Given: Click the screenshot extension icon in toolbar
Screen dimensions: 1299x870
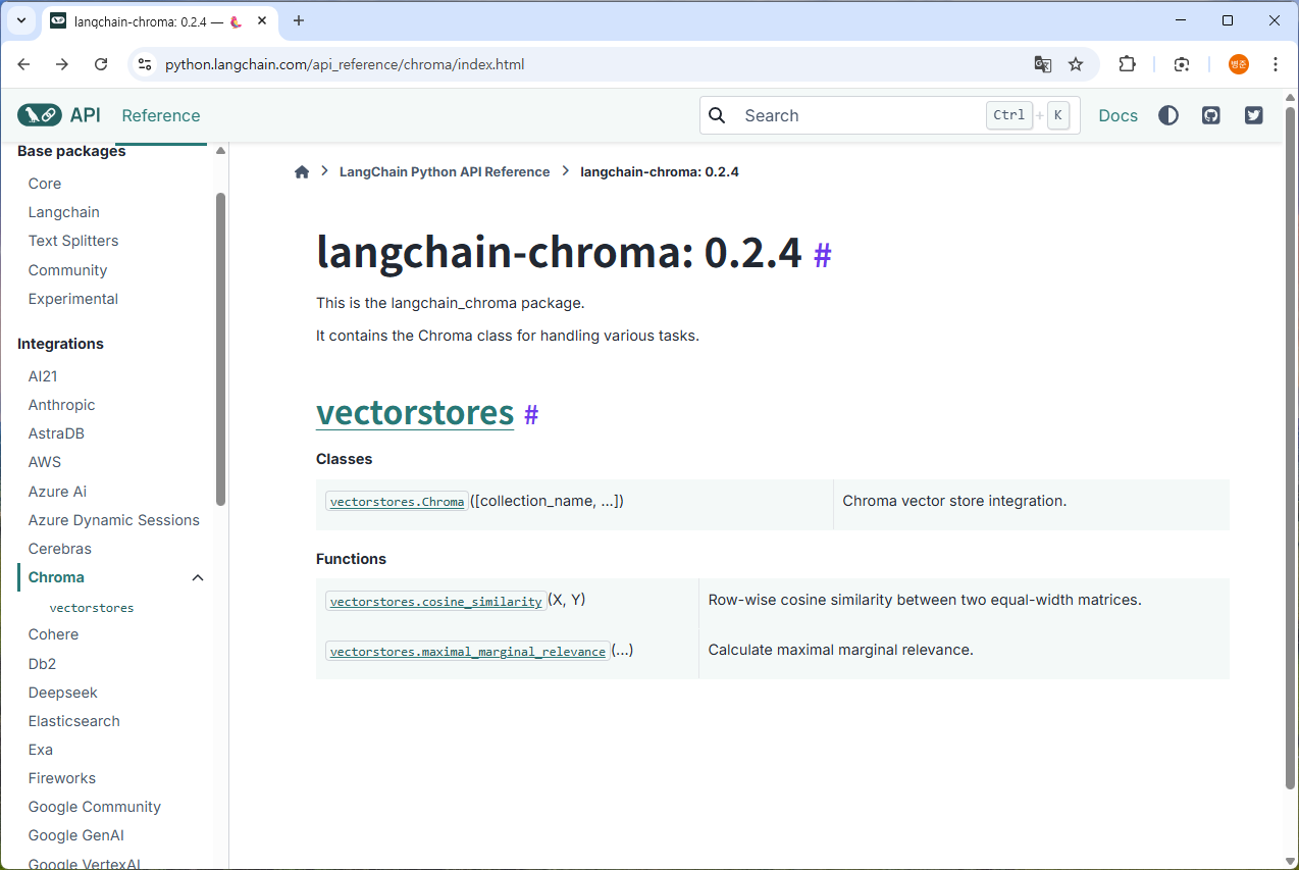Looking at the screenshot, I should click(1182, 64).
